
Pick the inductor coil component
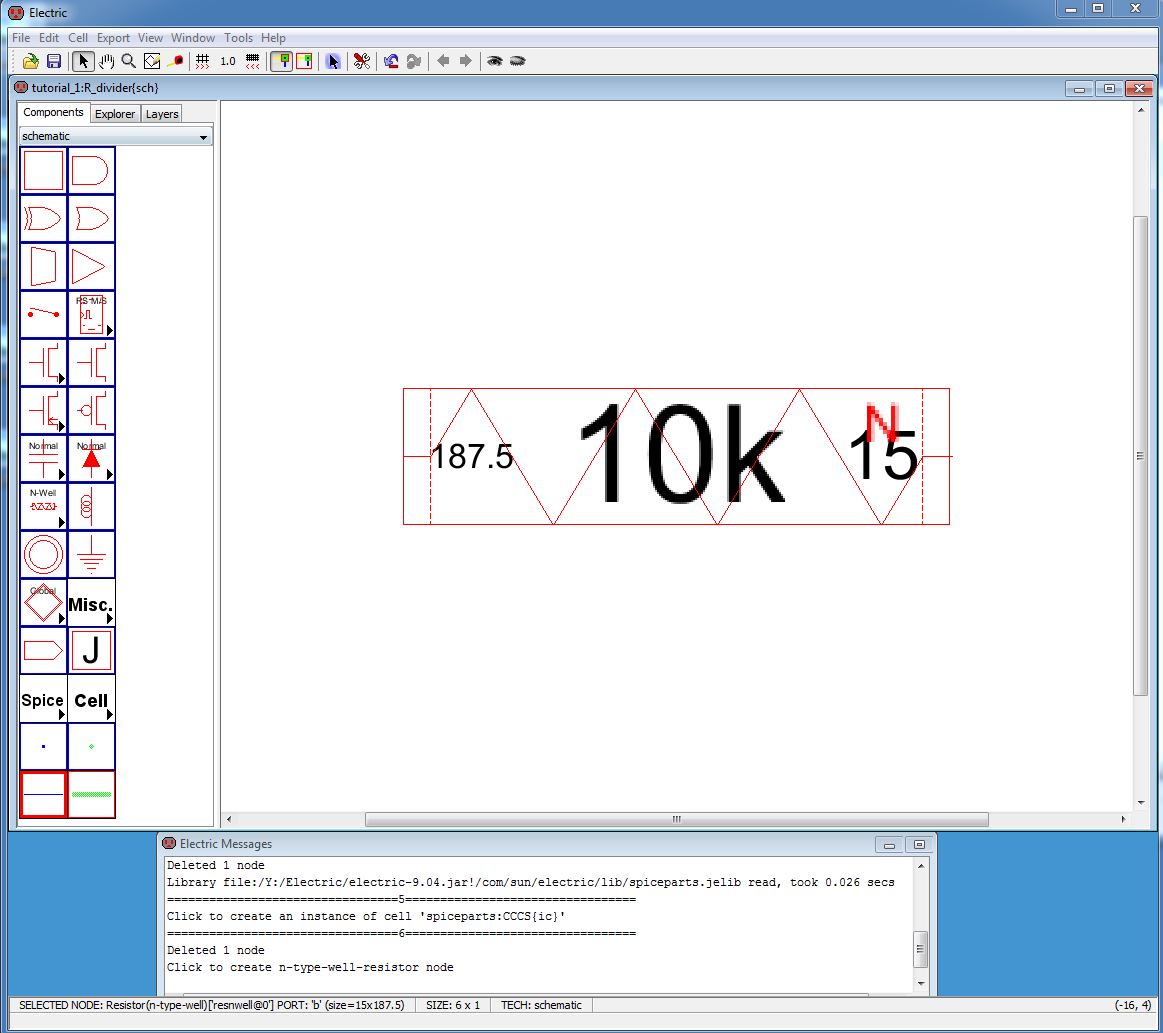coord(91,507)
